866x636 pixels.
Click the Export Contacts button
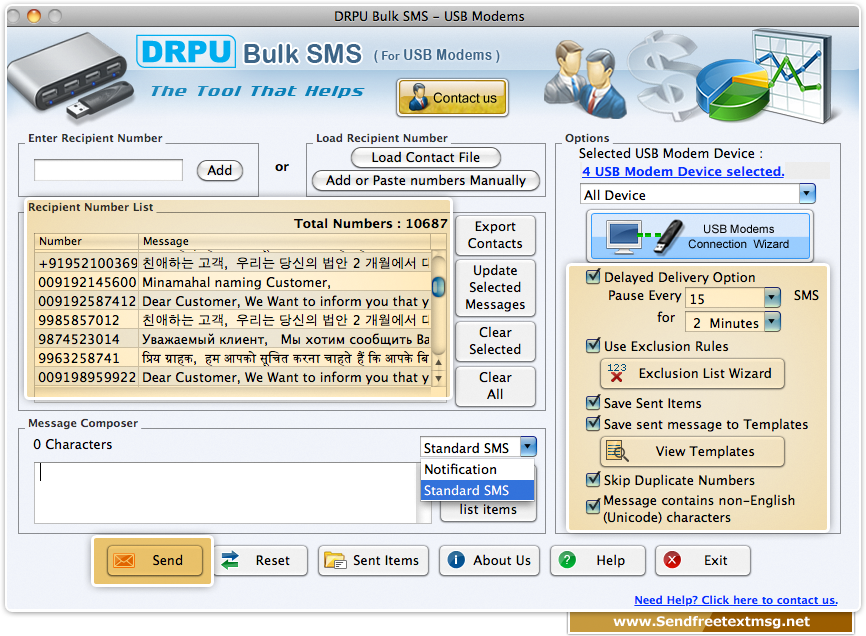point(495,235)
